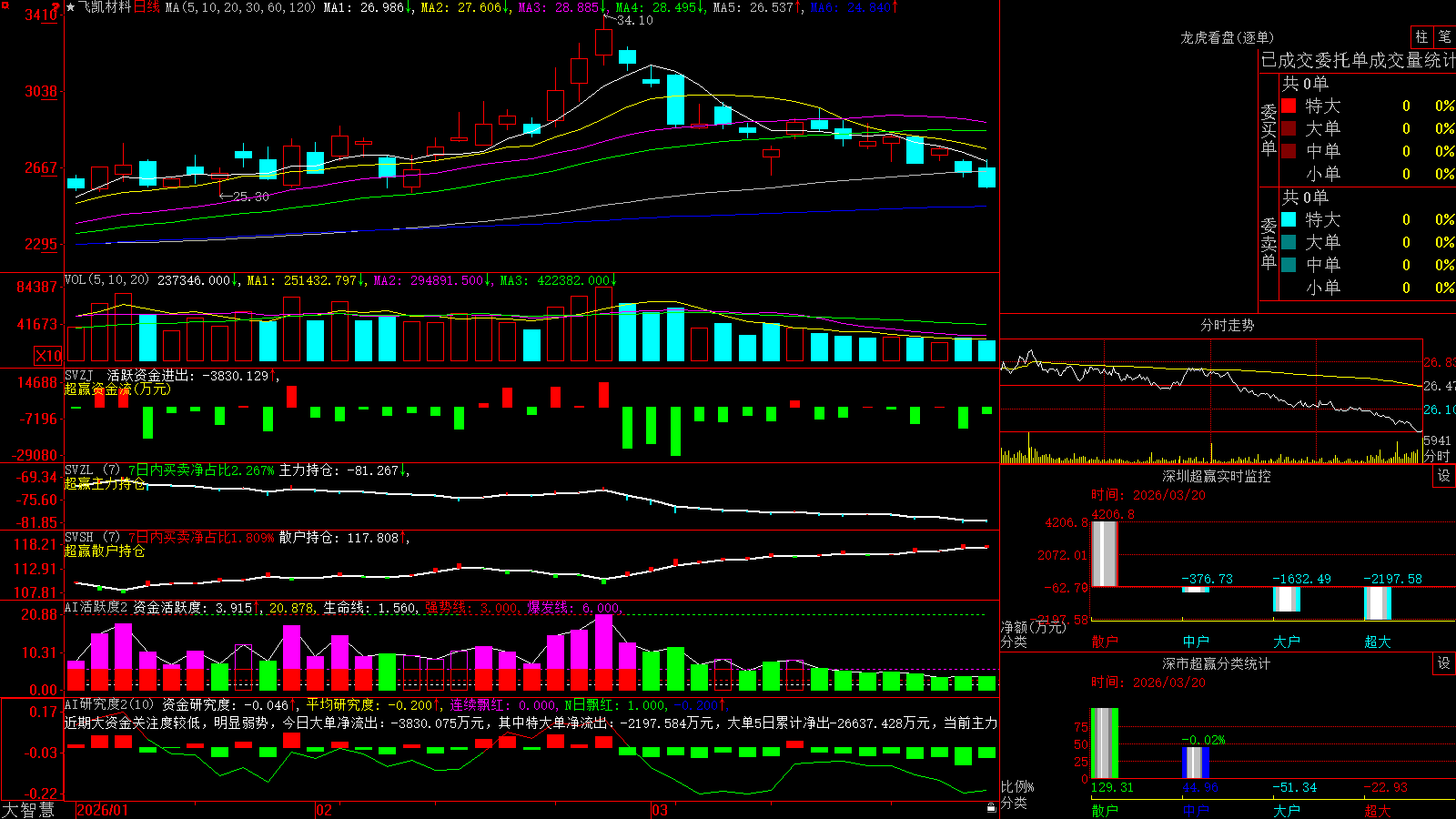1456x819 pixels.
Task: Click the 中户 blue bar in 深市超赢分类统计
Action: [x=1196, y=763]
